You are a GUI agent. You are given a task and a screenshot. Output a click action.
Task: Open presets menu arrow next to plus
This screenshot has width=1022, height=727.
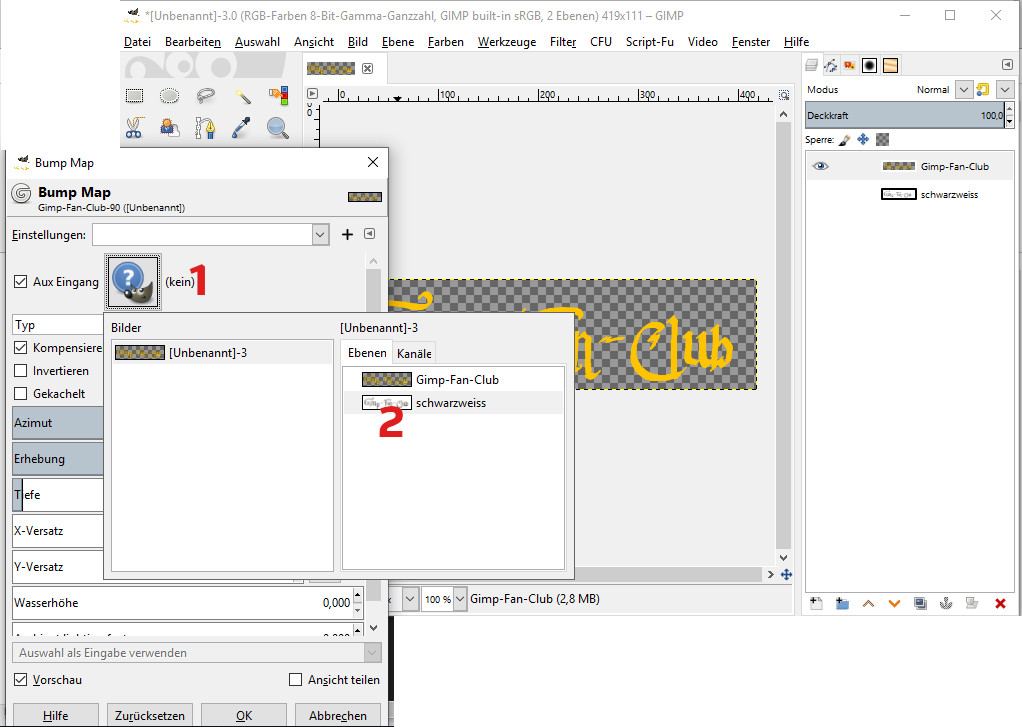pyautogui.click(x=370, y=234)
